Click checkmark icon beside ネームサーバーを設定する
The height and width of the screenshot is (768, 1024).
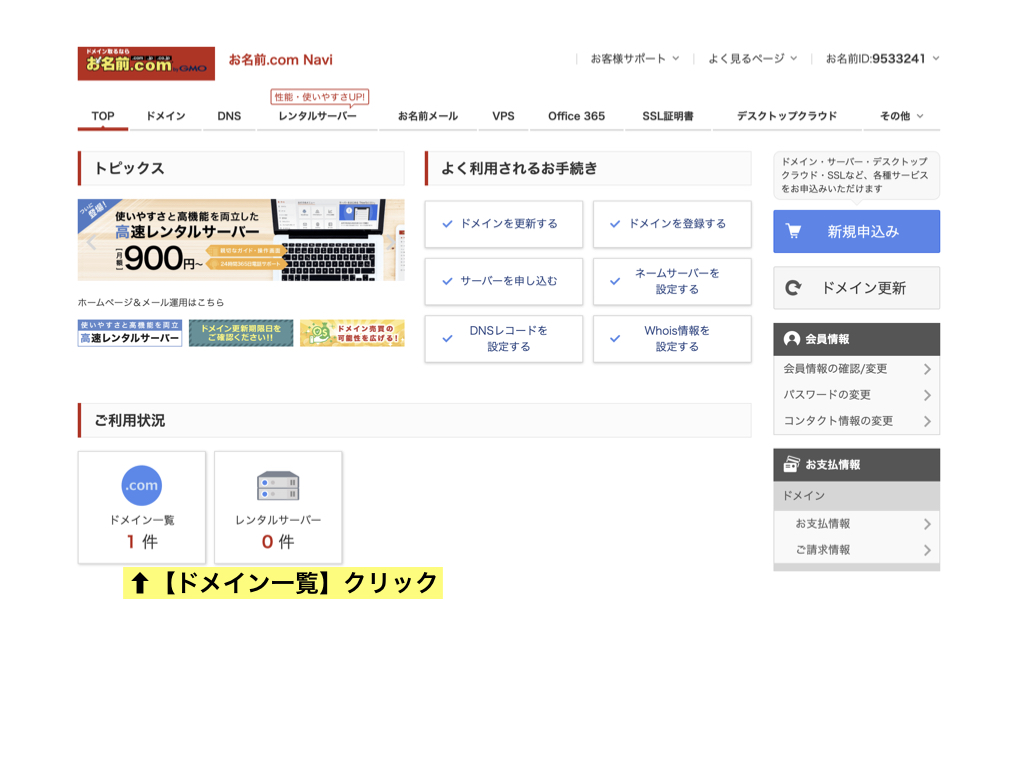pos(615,281)
